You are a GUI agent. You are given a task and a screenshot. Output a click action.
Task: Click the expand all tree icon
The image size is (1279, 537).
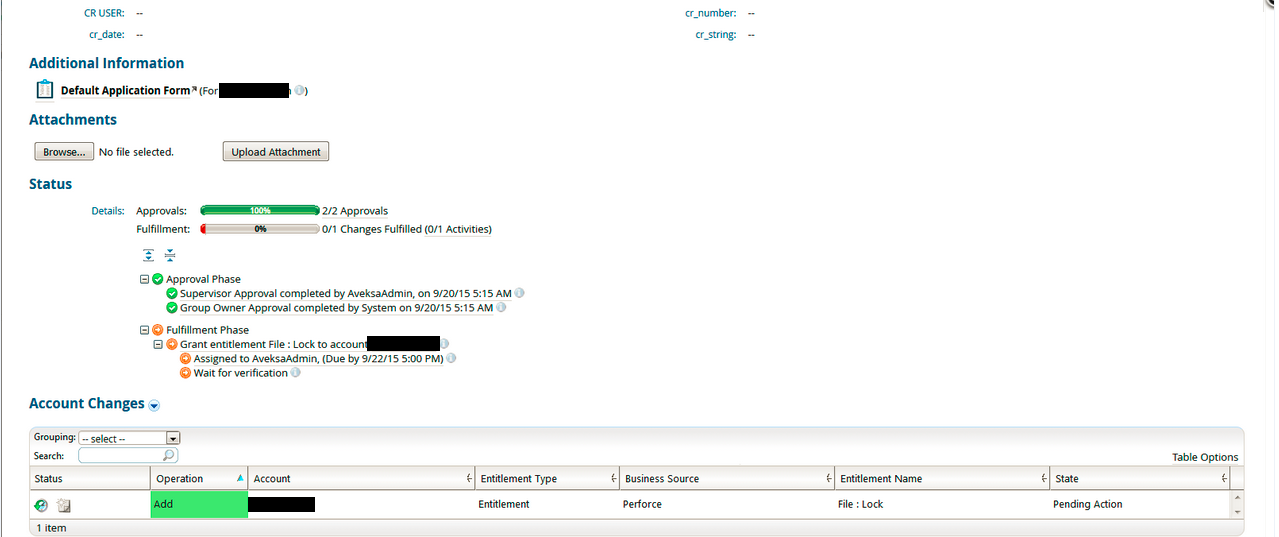(x=148, y=255)
